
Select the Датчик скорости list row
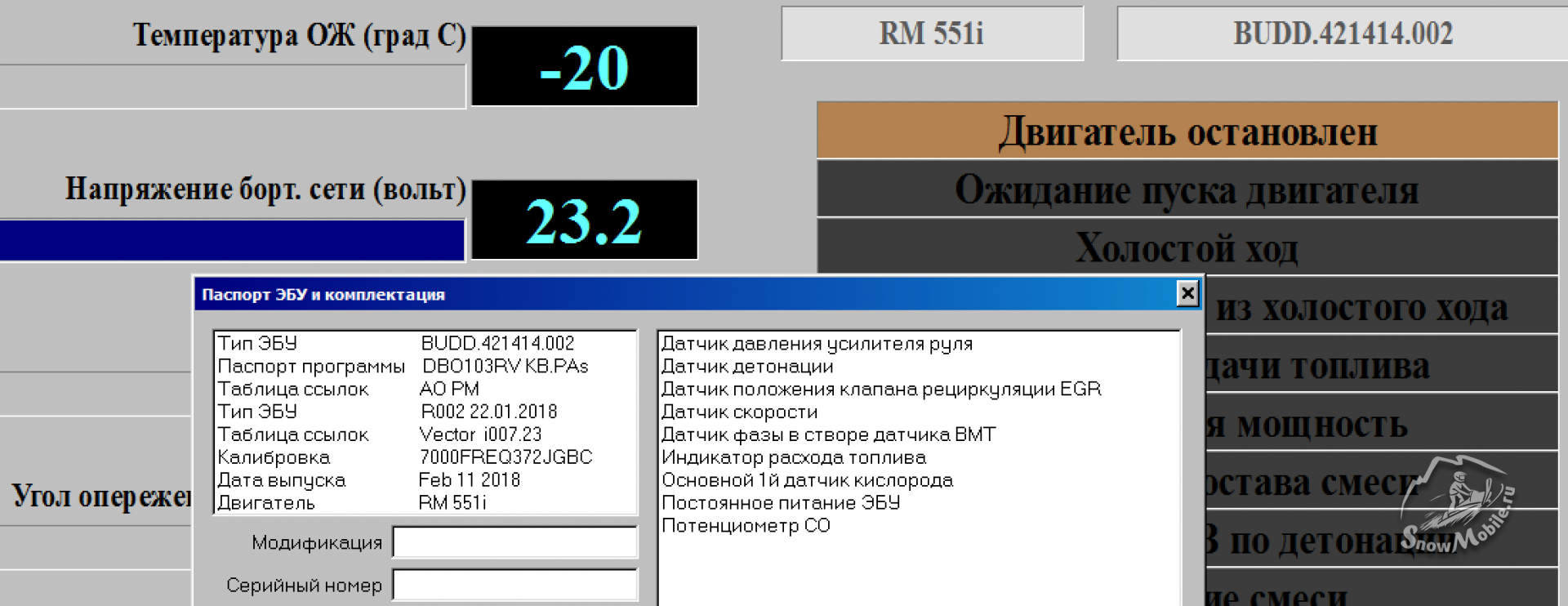(x=919, y=412)
